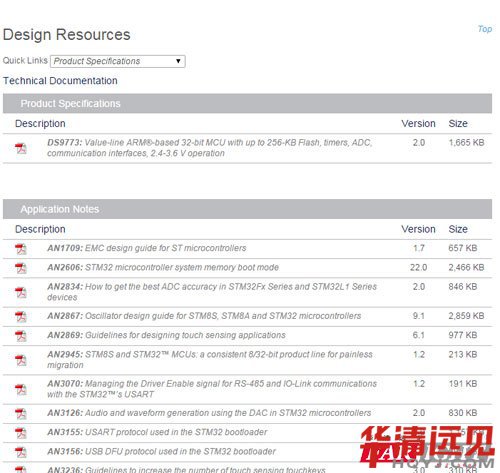This screenshot has height=473, width=500.
Task: Select the 830 KB size value
Action: coord(463,413)
